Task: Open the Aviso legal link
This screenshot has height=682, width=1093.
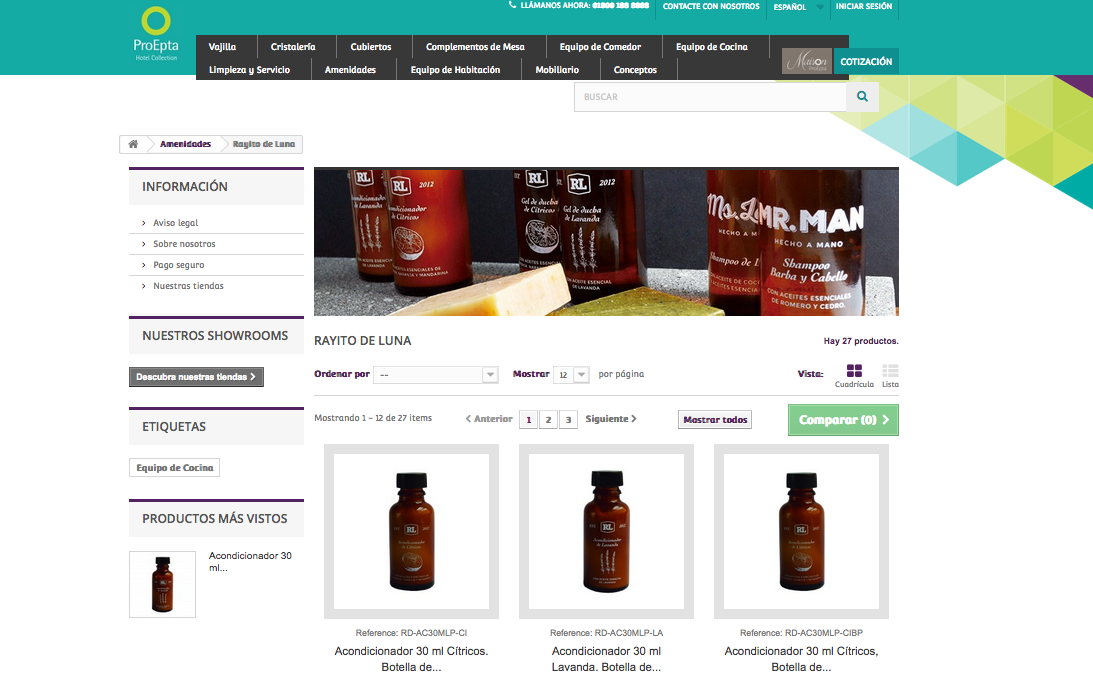Action: [176, 223]
